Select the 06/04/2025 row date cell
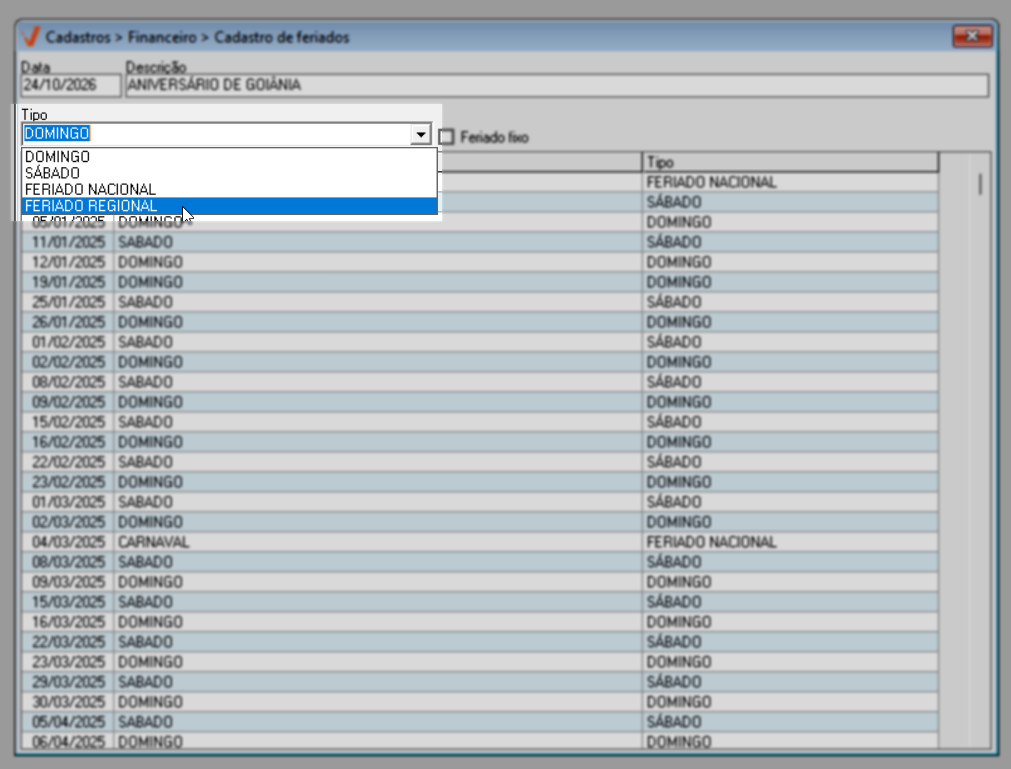 click(x=68, y=742)
